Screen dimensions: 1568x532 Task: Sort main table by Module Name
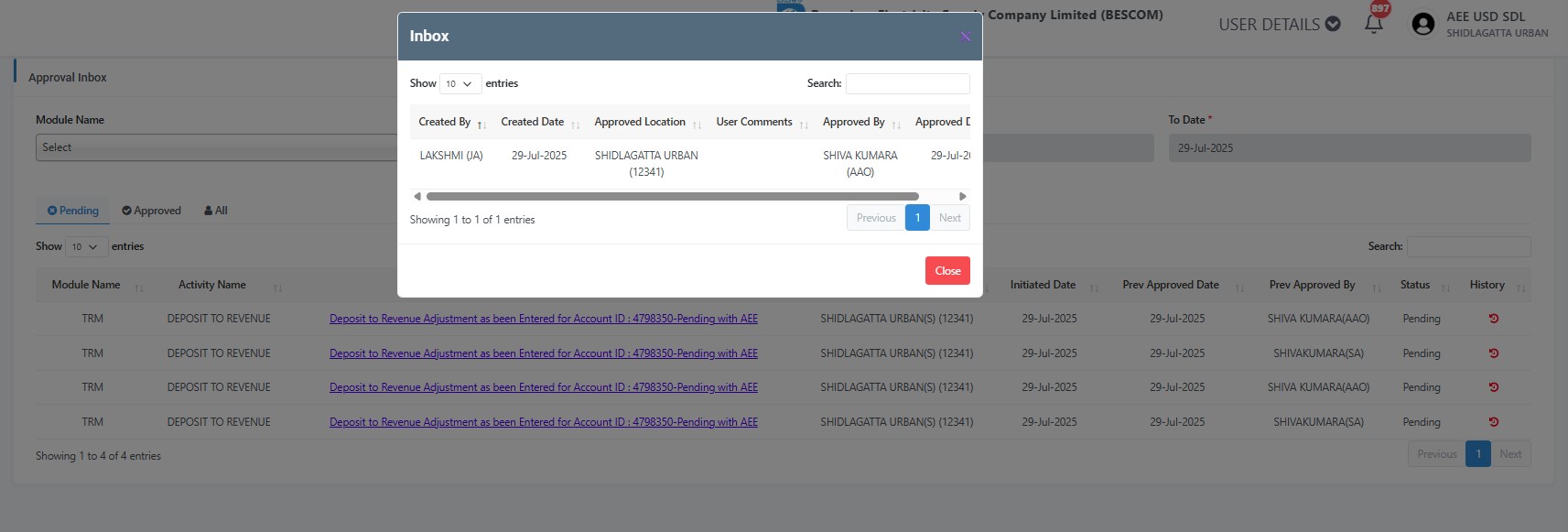coord(92,285)
